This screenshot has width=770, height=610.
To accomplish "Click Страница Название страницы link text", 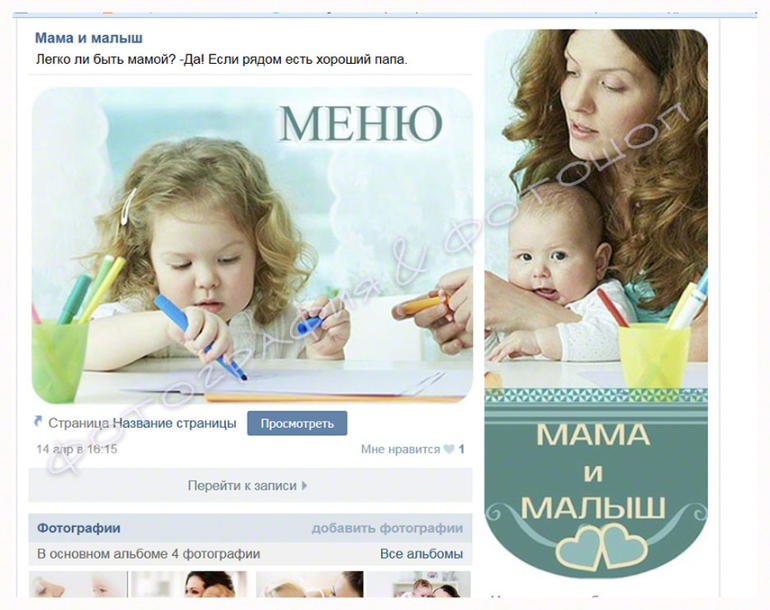I will (142, 423).
